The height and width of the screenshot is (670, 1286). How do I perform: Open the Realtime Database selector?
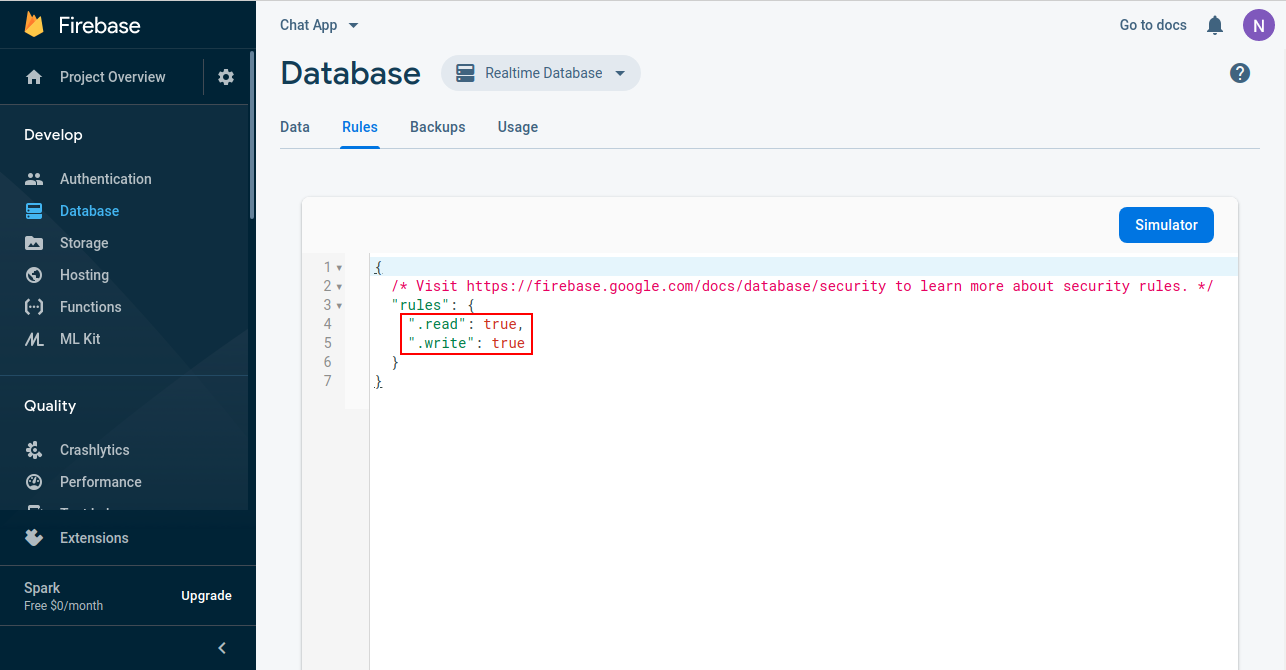pyautogui.click(x=540, y=73)
